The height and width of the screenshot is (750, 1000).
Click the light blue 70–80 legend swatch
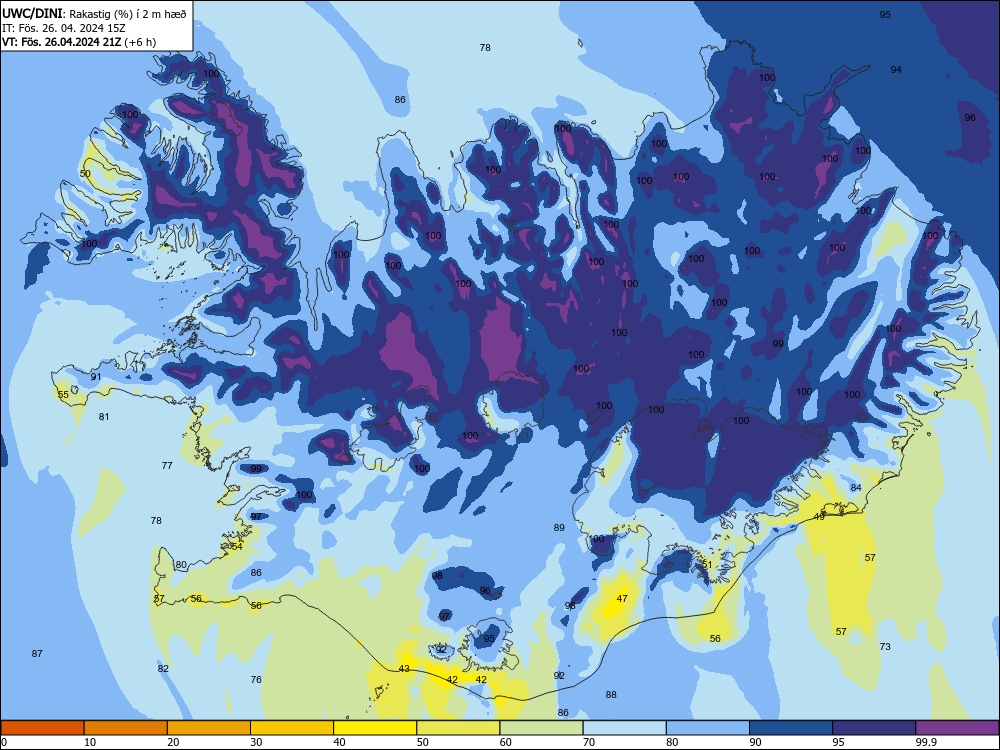click(624, 728)
